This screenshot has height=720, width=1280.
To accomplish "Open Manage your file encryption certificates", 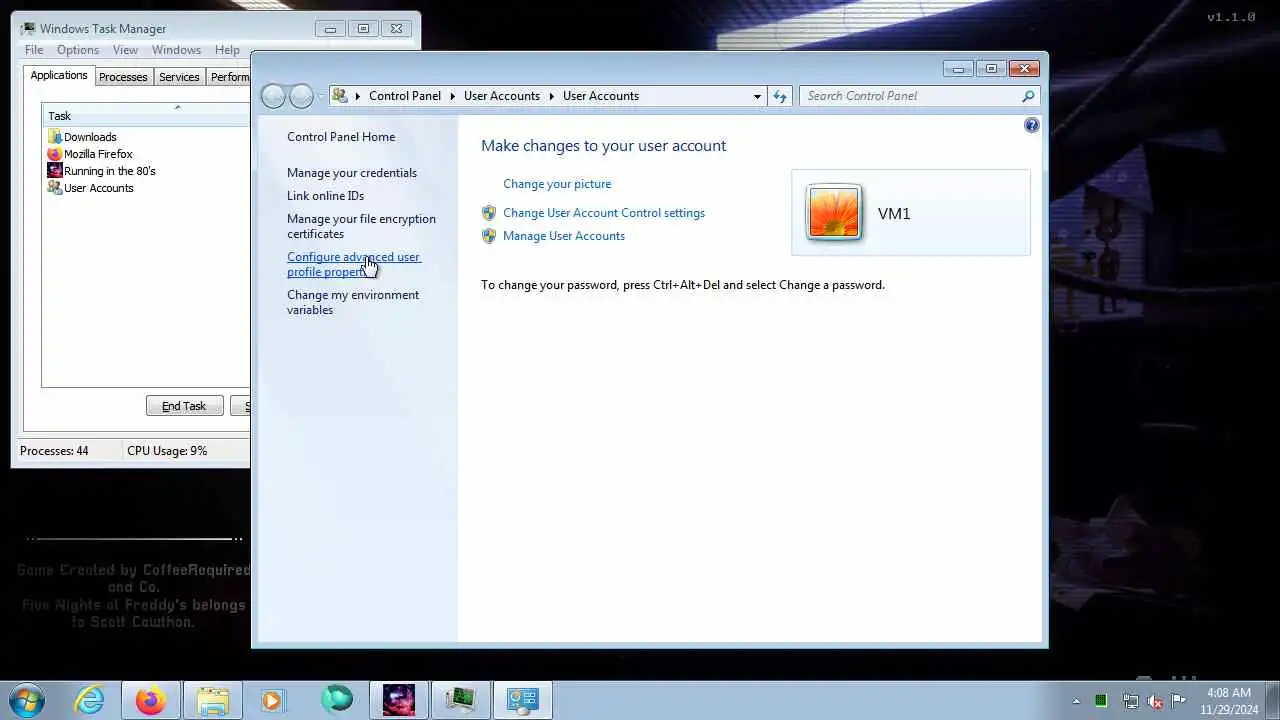I will pyautogui.click(x=361, y=226).
